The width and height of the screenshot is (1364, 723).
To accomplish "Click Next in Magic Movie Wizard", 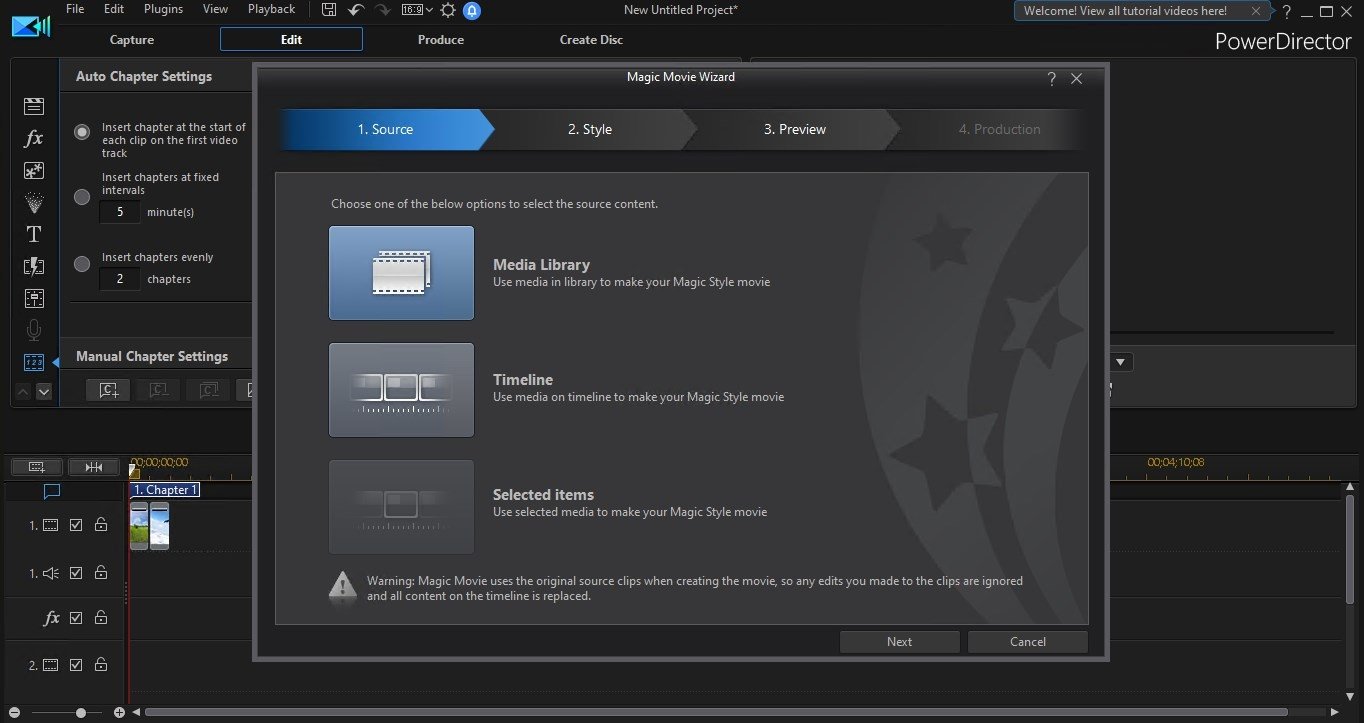I will (x=899, y=642).
